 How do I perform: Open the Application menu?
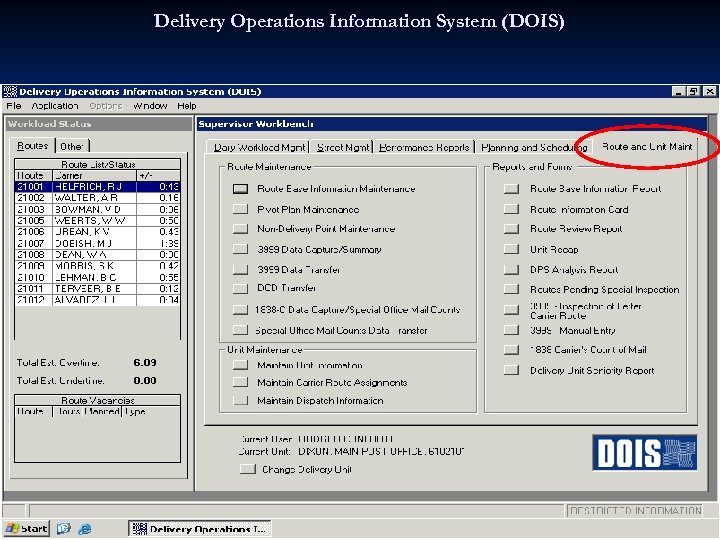[x=55, y=106]
